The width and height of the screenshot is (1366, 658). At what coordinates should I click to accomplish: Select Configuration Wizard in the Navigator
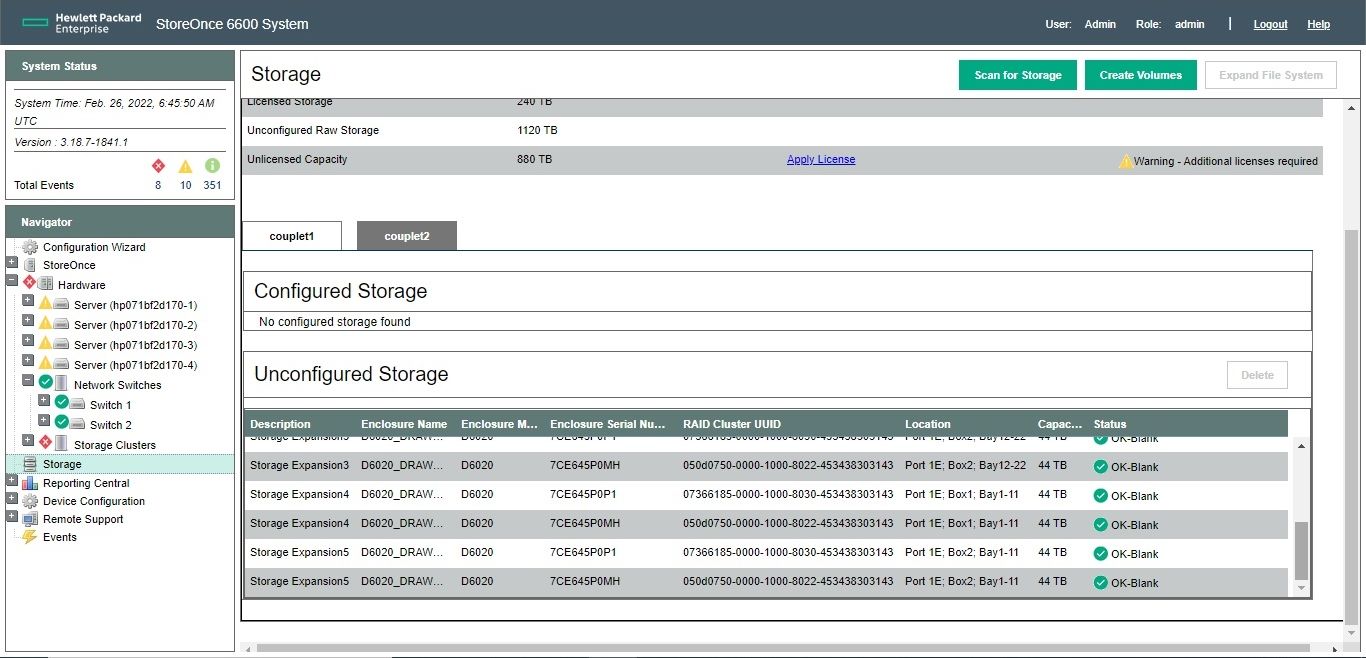pos(94,247)
